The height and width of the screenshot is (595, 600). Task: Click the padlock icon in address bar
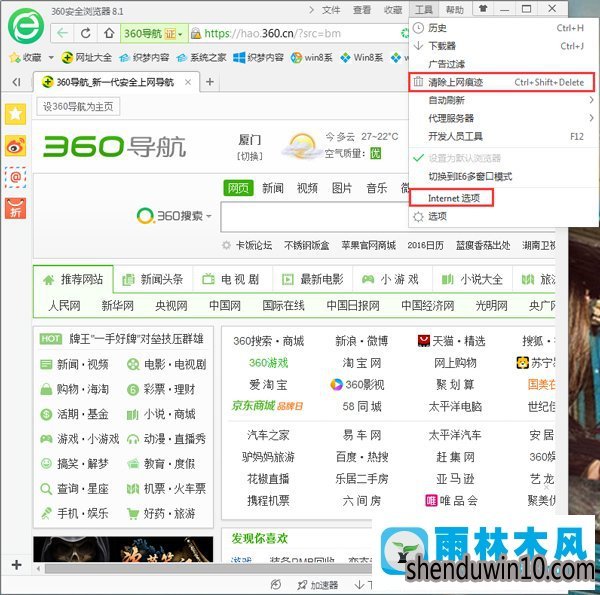pos(196,34)
